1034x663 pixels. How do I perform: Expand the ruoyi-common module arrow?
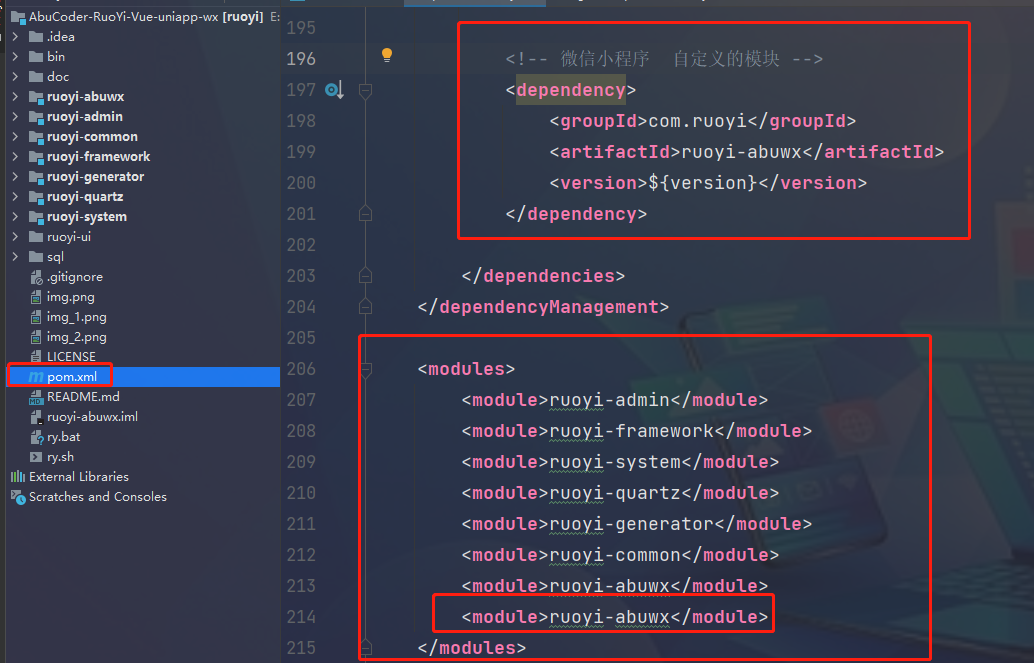click(15, 137)
